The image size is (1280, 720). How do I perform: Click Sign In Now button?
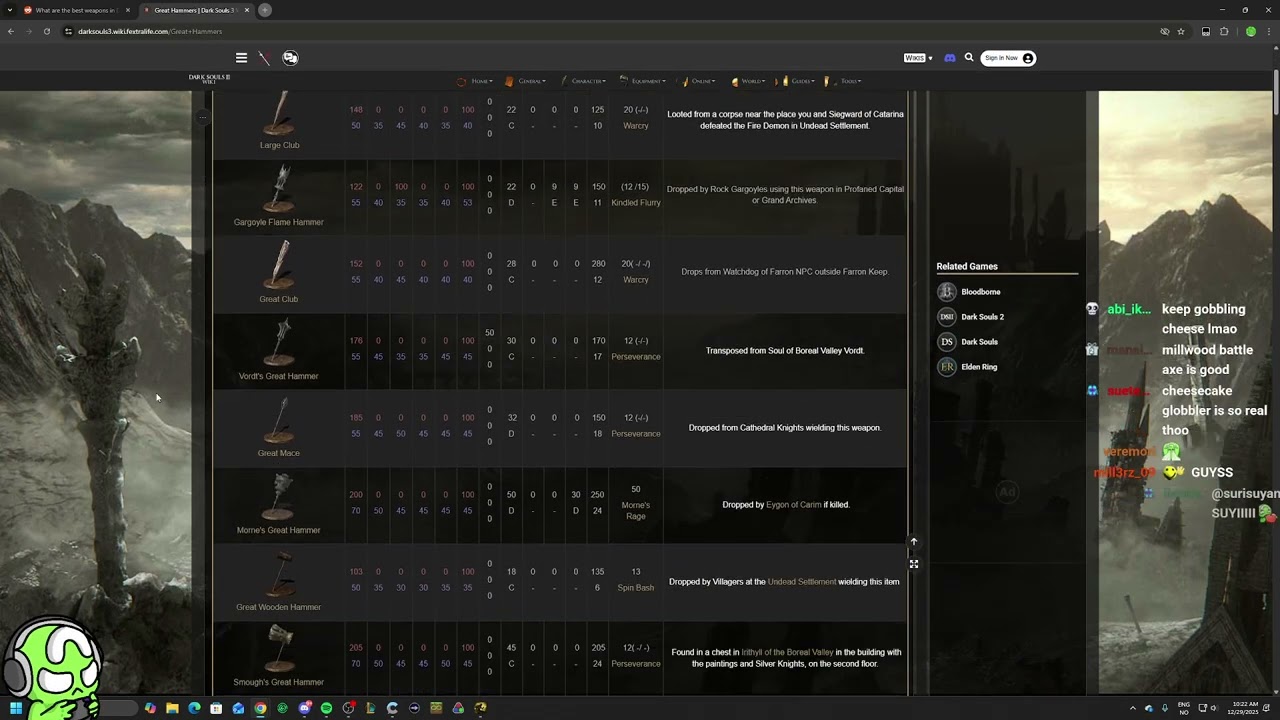coord(1008,58)
